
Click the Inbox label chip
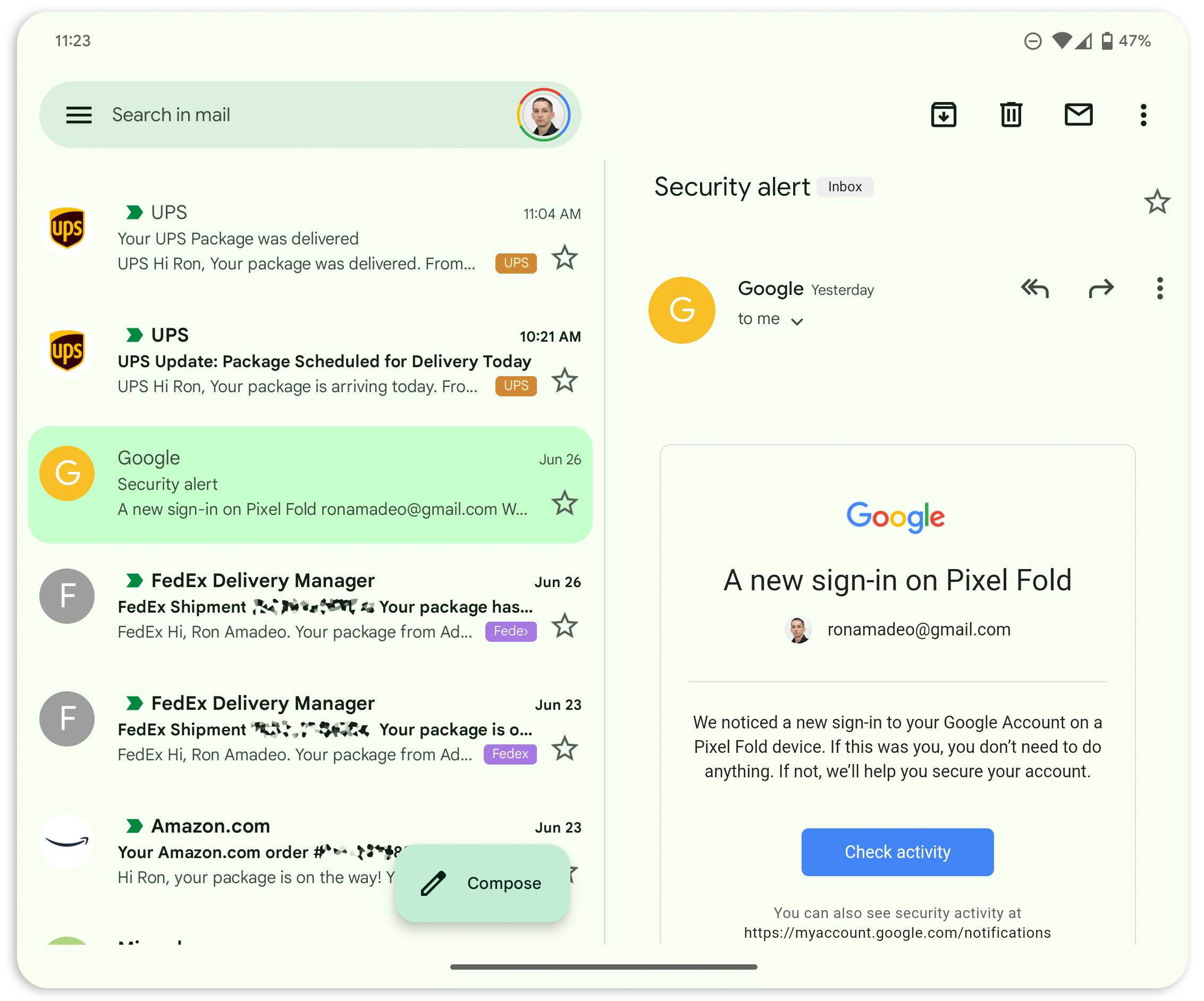pos(844,187)
